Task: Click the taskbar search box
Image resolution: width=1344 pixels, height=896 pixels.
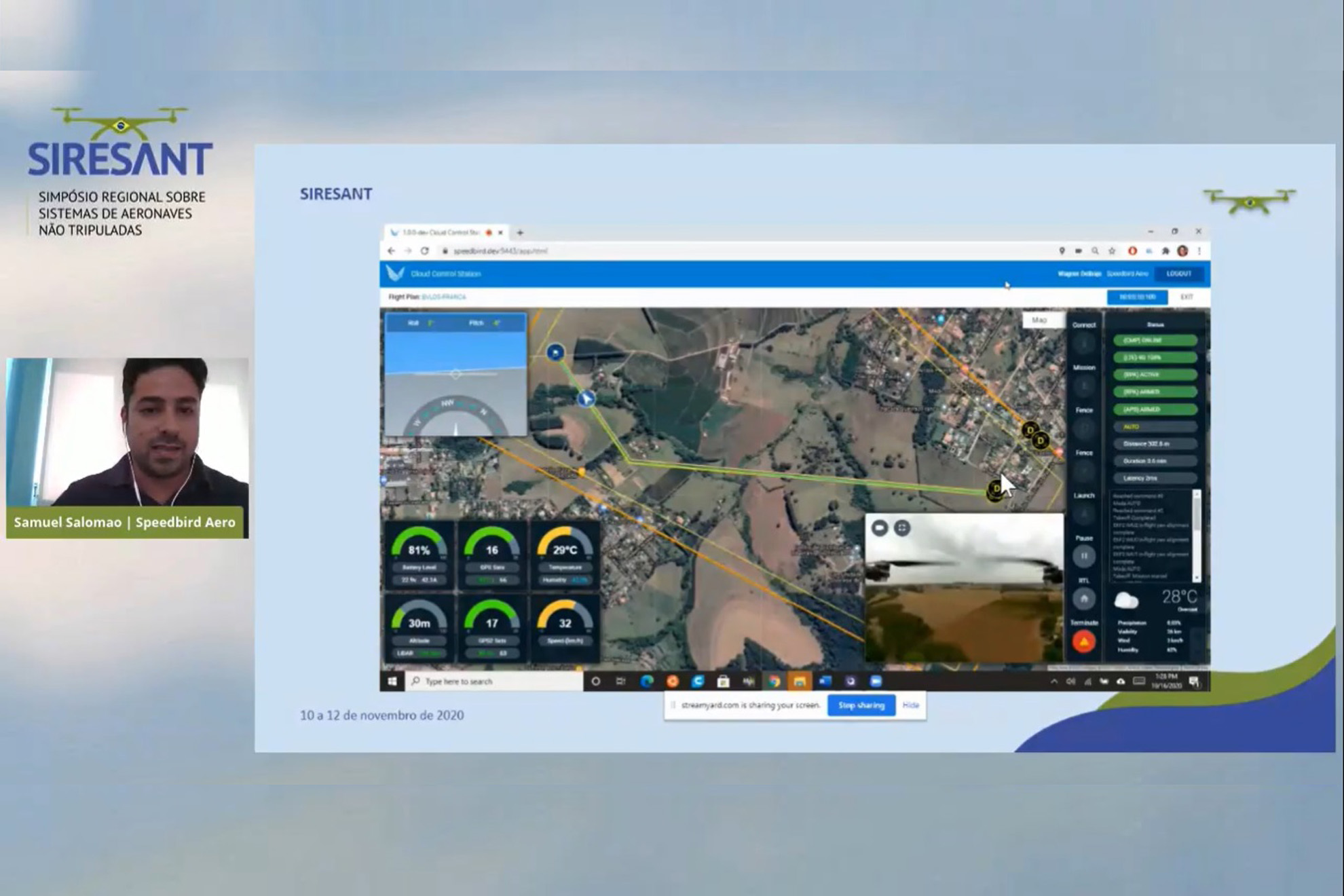Action: tap(494, 681)
